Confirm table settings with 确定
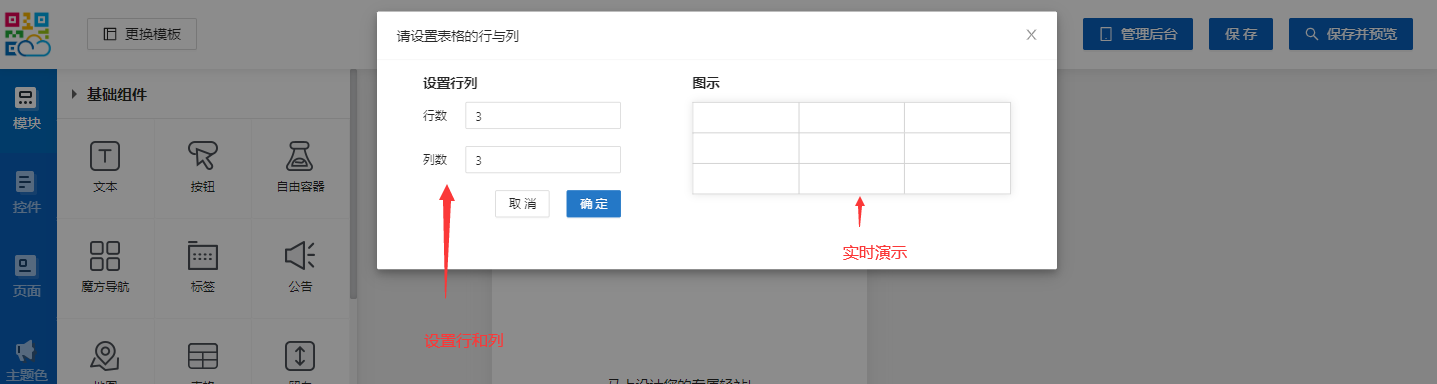Screen dimensions: 1437x384 593,204
